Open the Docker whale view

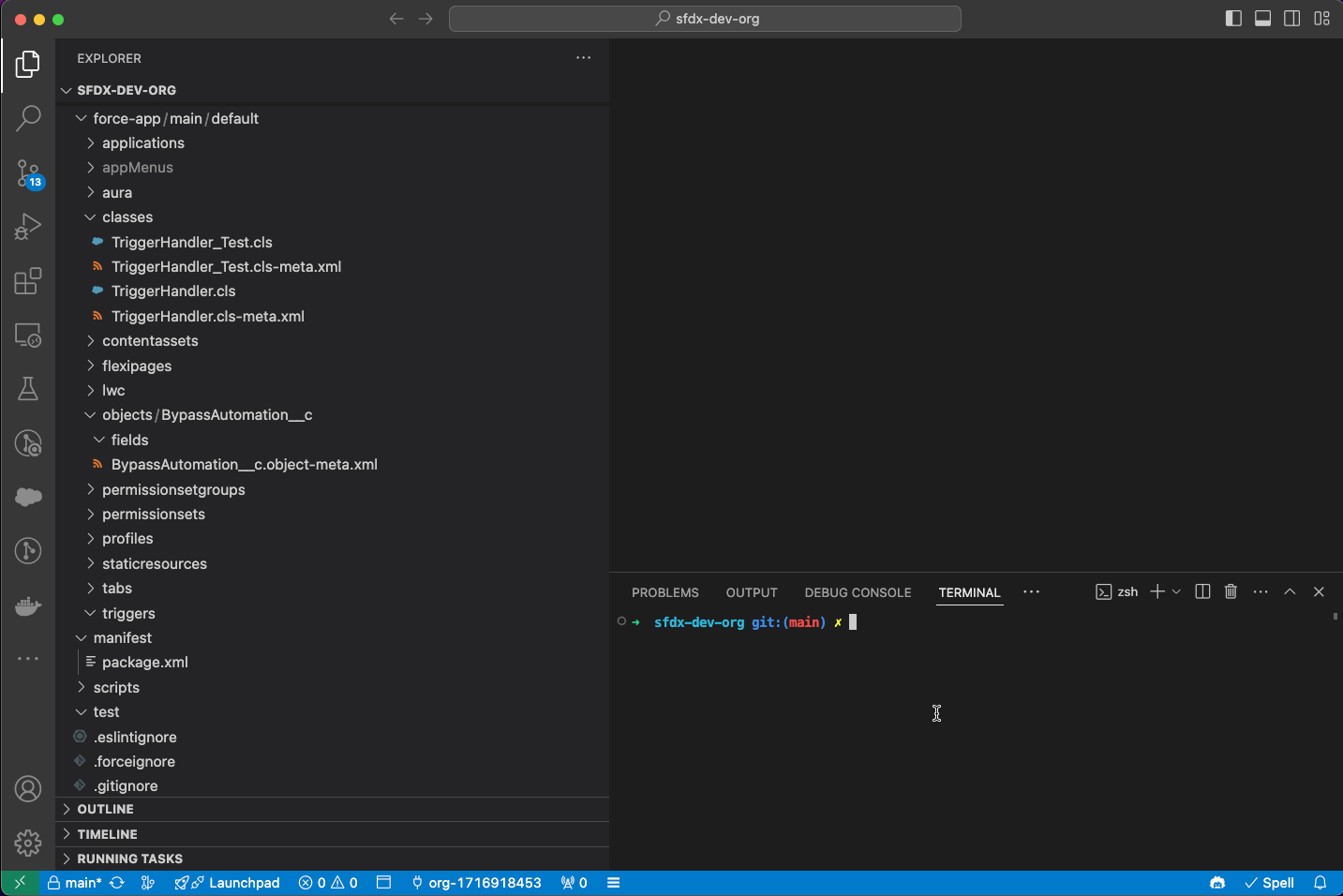click(28, 605)
